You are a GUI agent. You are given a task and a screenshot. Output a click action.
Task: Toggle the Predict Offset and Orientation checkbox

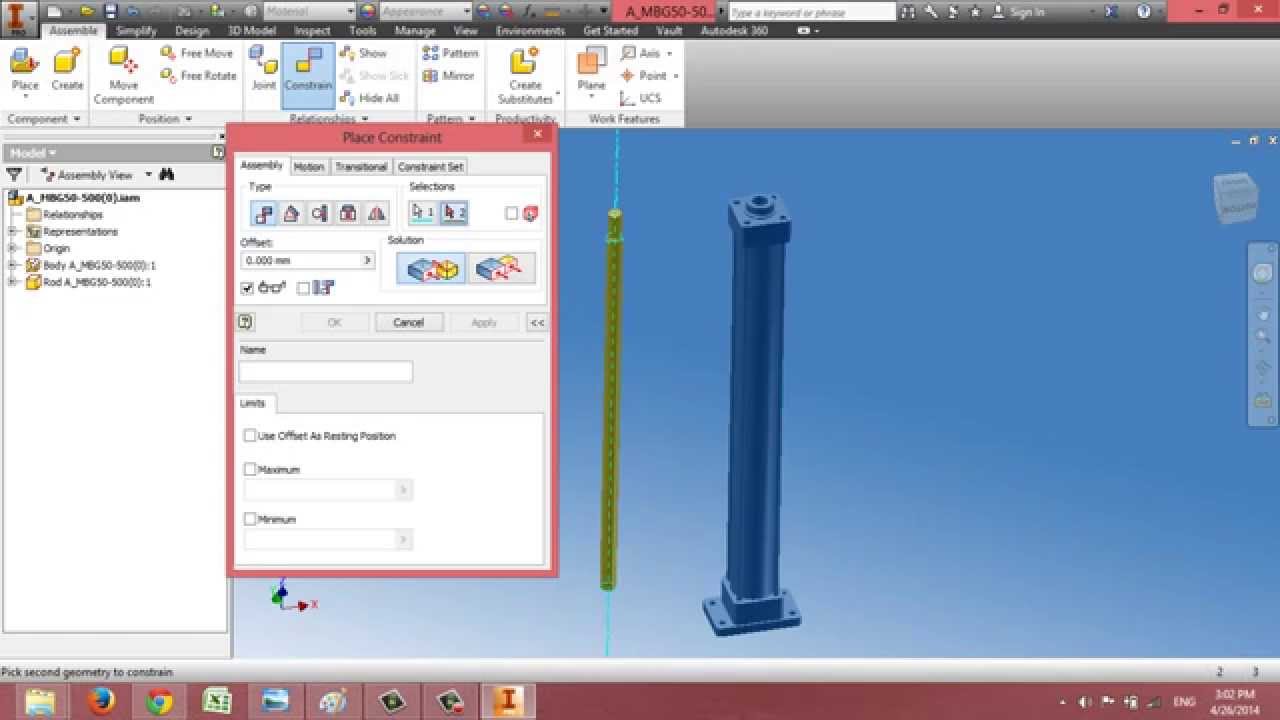(x=303, y=288)
